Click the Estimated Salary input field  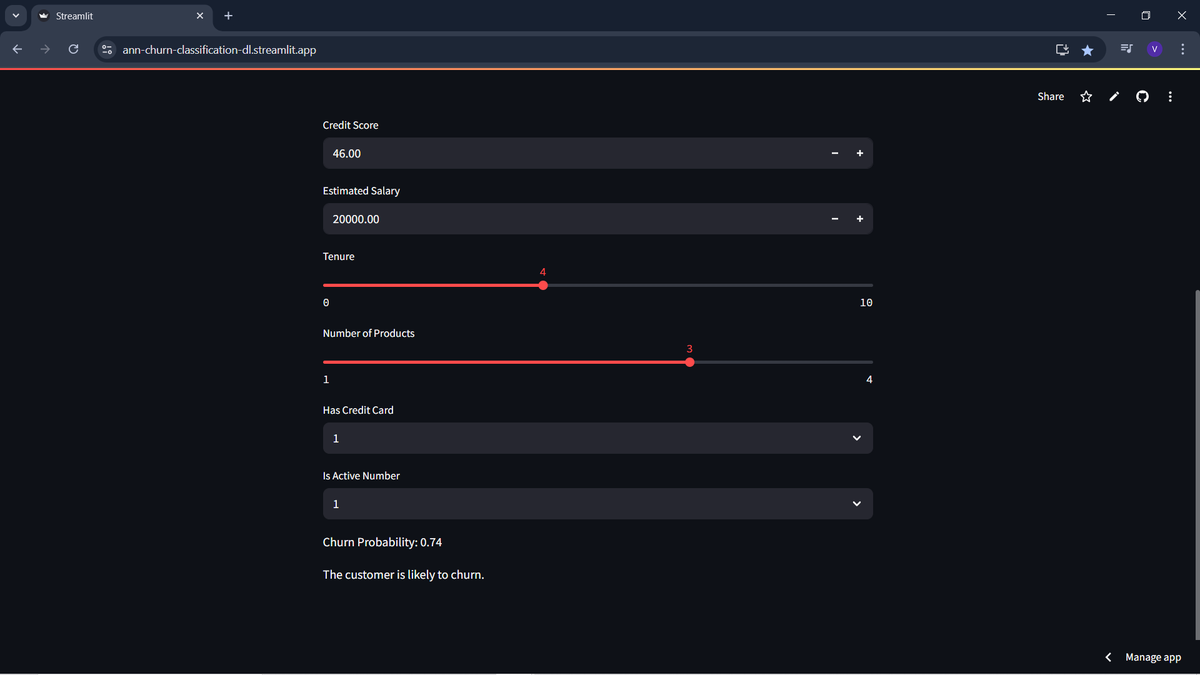point(572,219)
